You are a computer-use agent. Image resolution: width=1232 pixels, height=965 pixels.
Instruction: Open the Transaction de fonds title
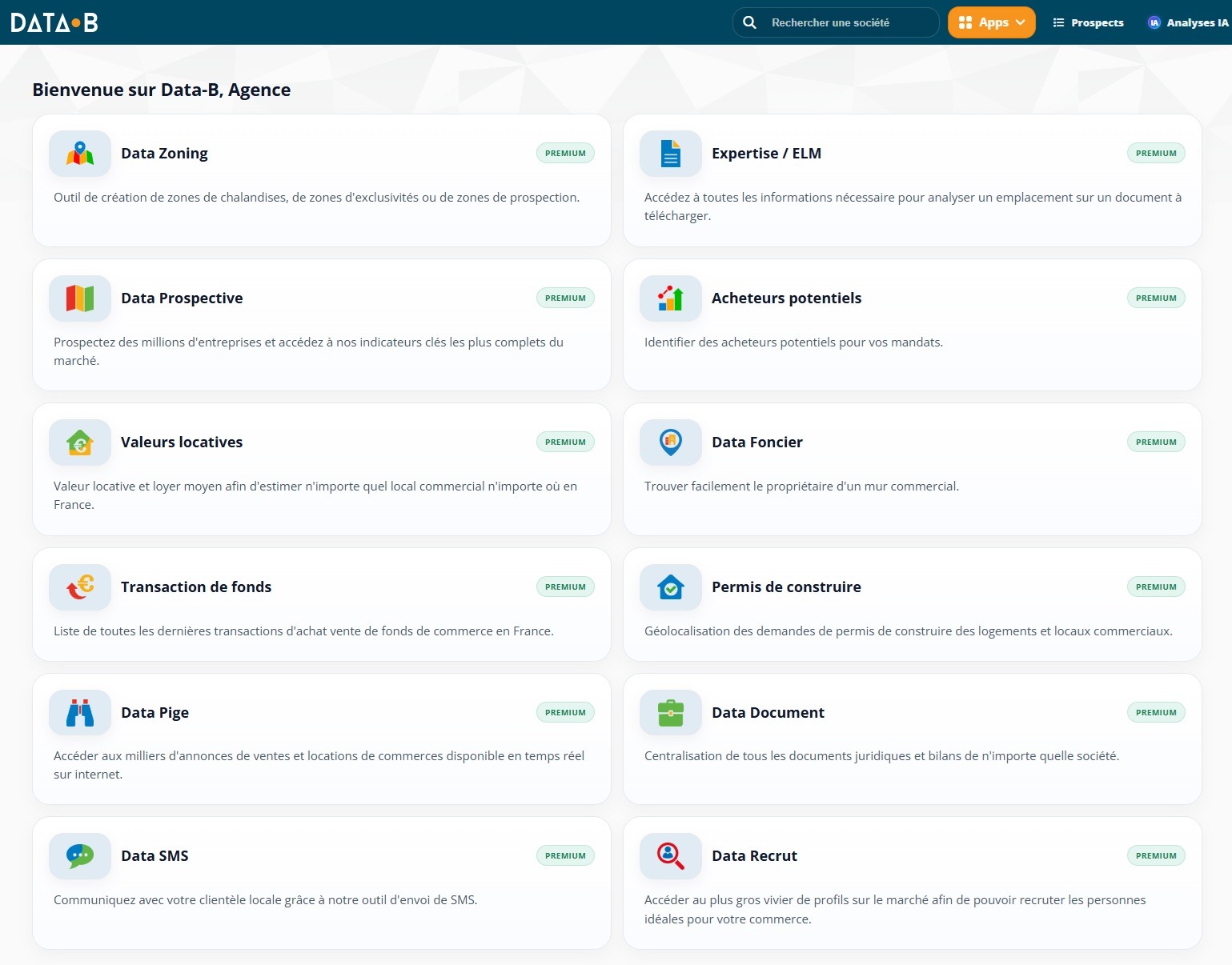pyautogui.click(x=196, y=587)
